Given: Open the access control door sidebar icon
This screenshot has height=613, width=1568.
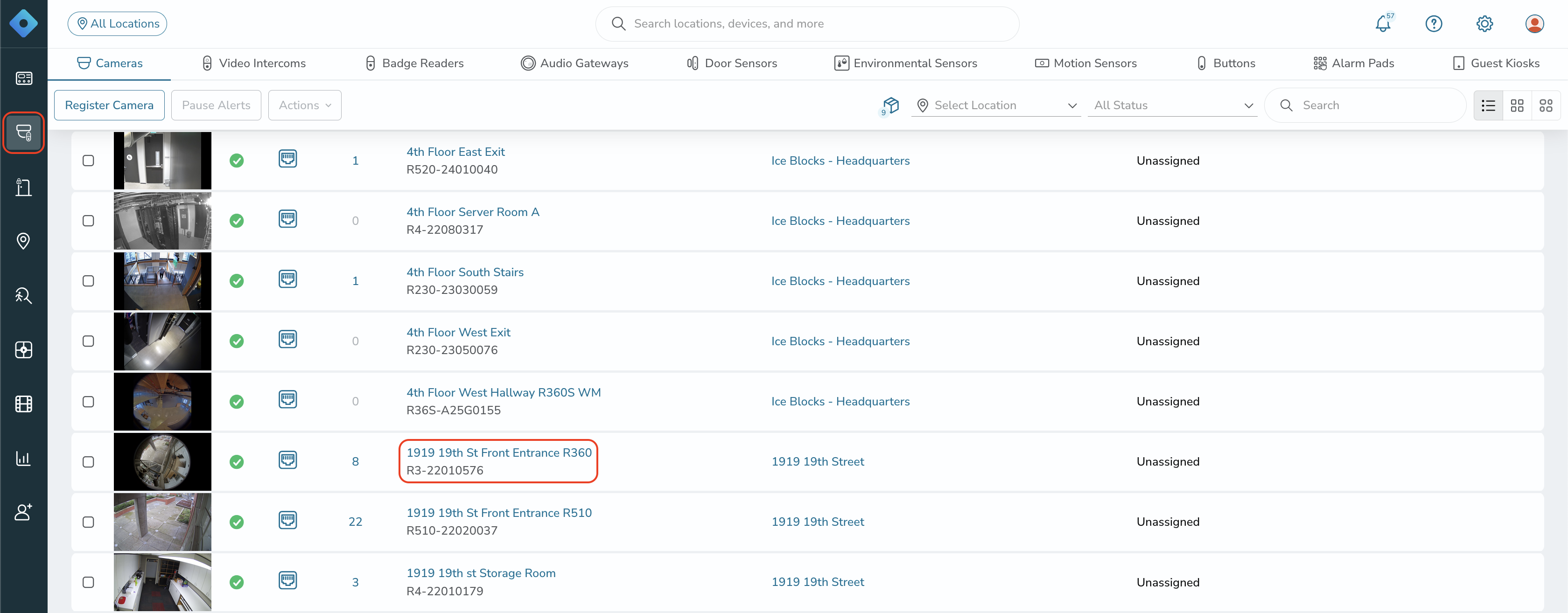Looking at the screenshot, I should (24, 187).
